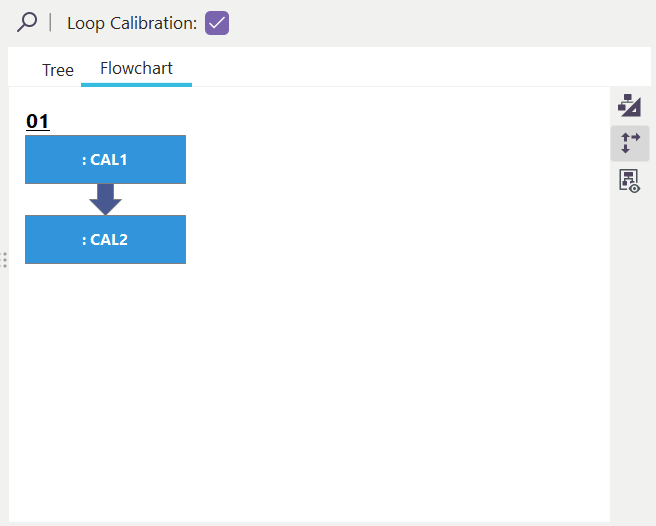Click blank tab strip right of Flowchart
The width and height of the screenshot is (656, 526).
coord(400,68)
